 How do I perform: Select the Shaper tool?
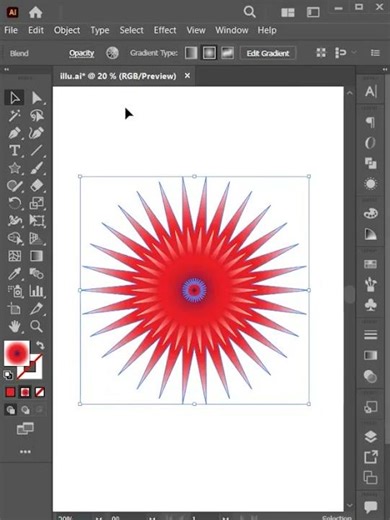tap(14, 186)
